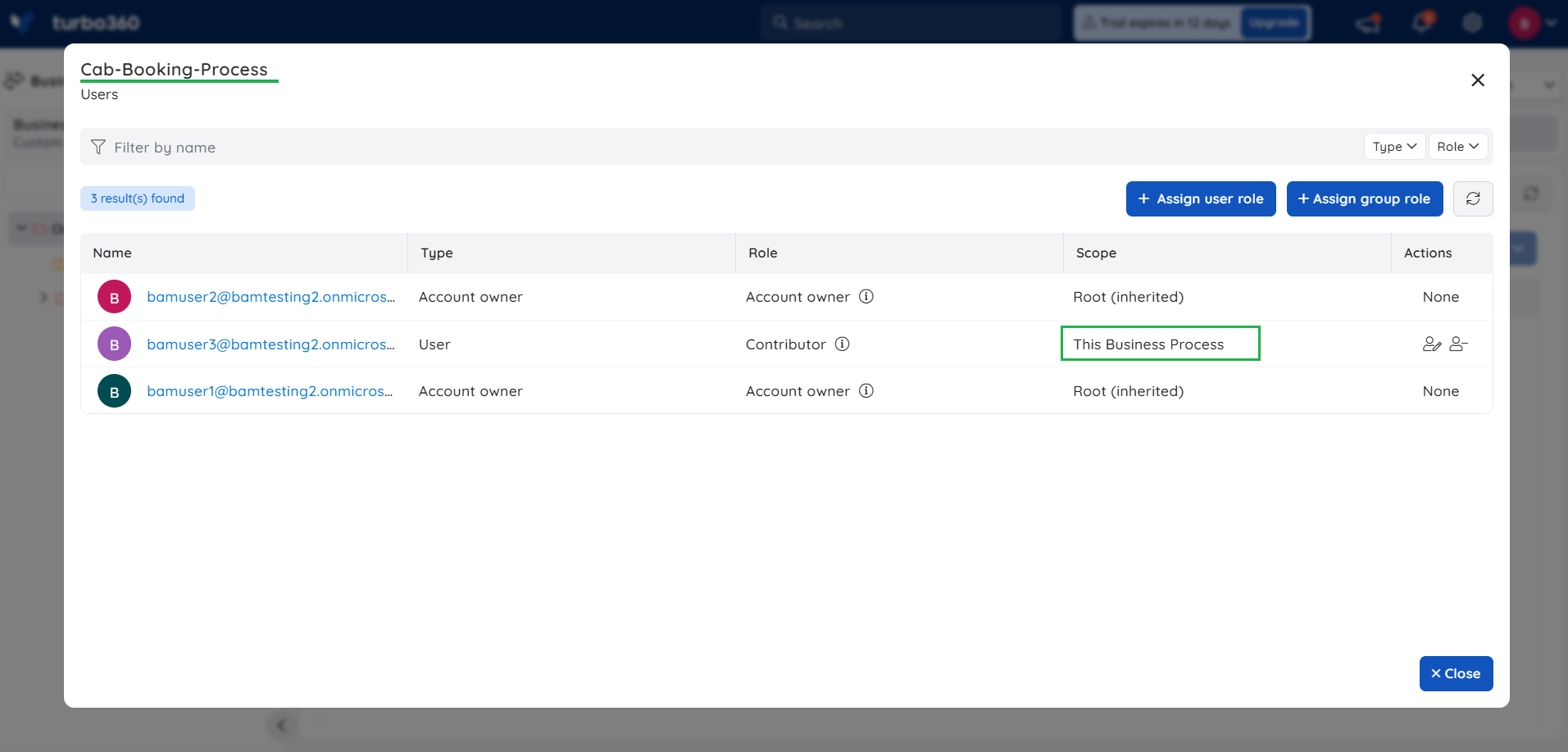Click the blue Close button
This screenshot has width=1568, height=752.
(x=1457, y=673)
